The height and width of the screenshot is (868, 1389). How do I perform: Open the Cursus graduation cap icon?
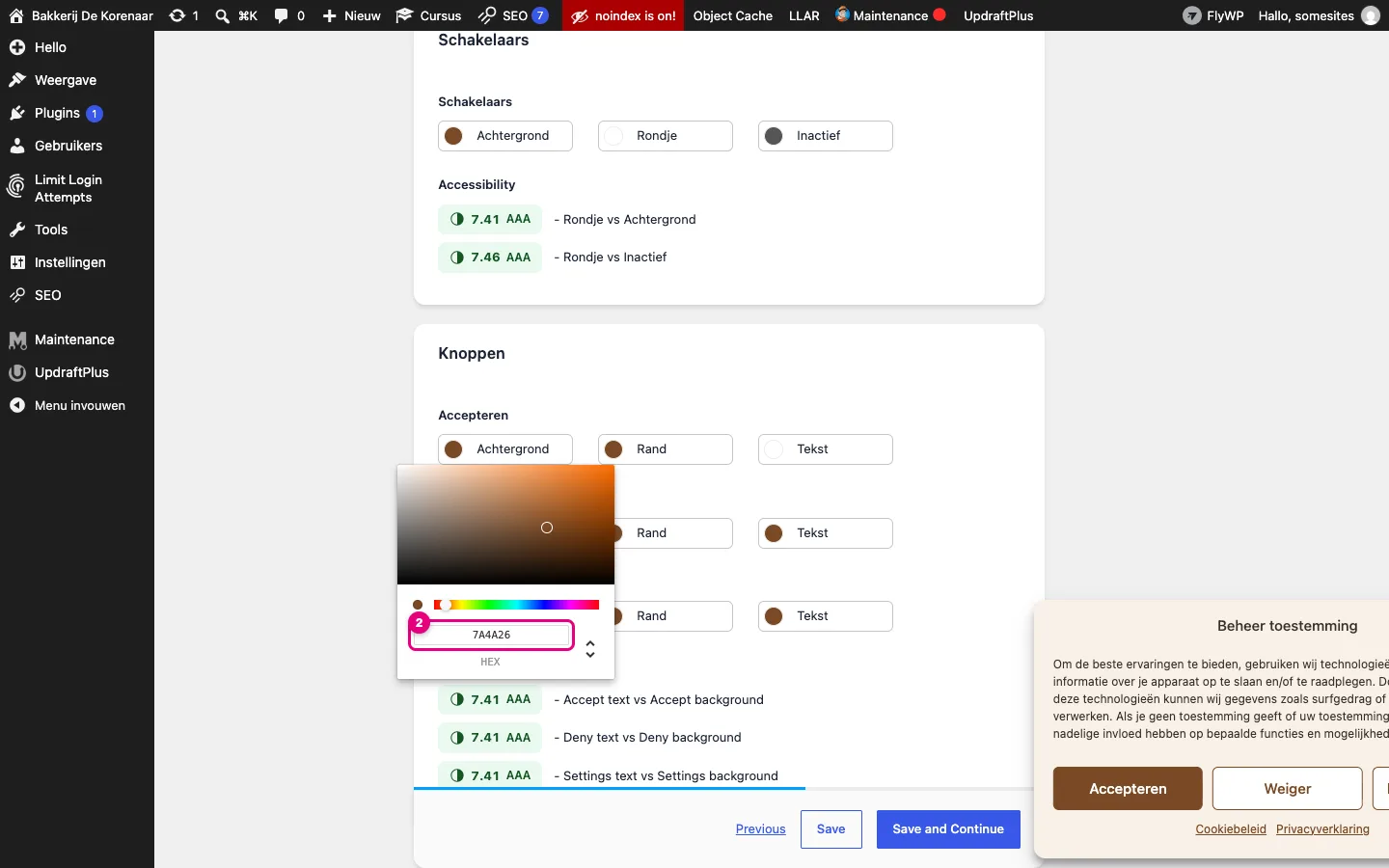click(404, 15)
